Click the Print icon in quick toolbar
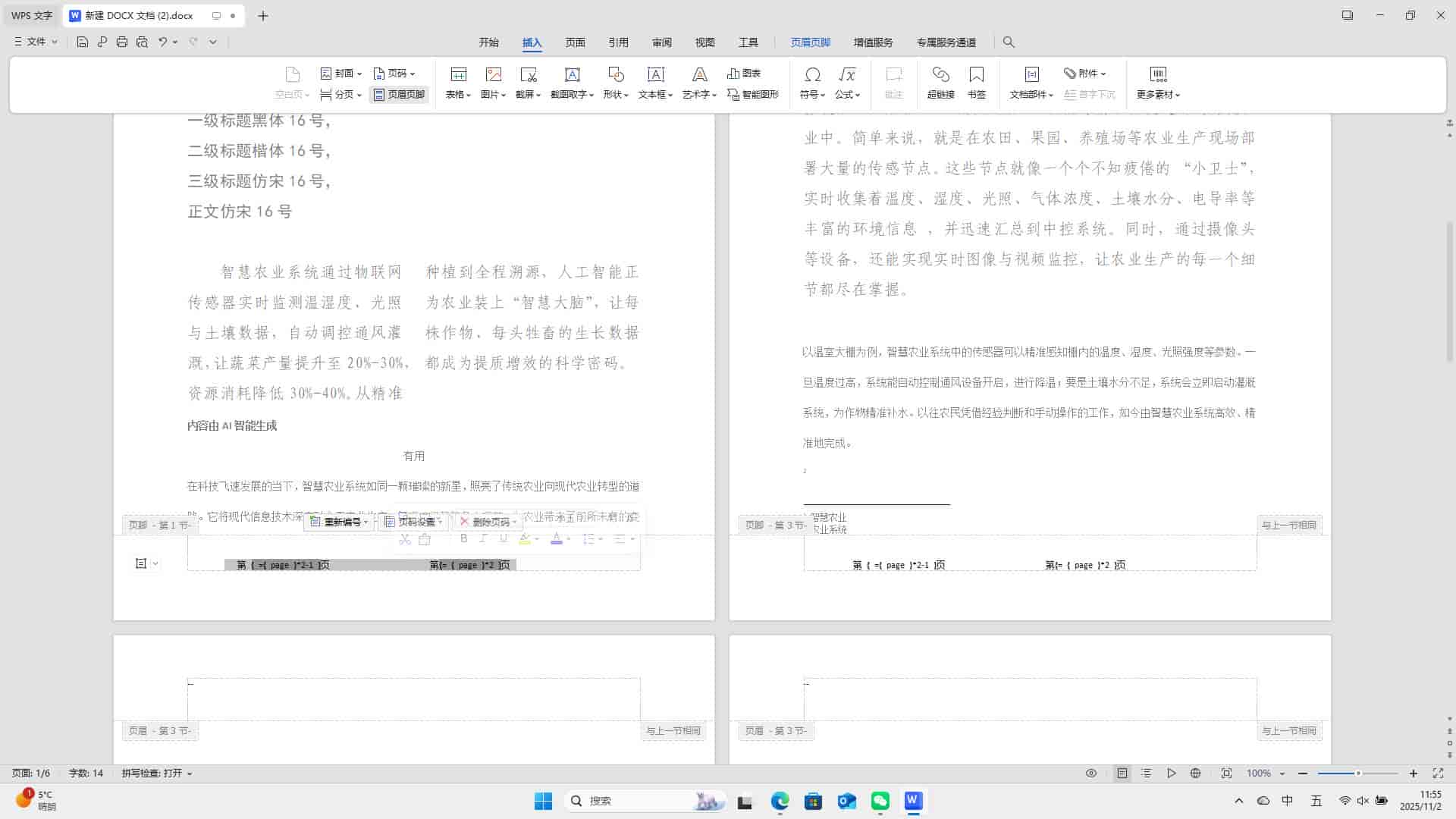Image resolution: width=1456 pixels, height=819 pixels. pos(122,42)
